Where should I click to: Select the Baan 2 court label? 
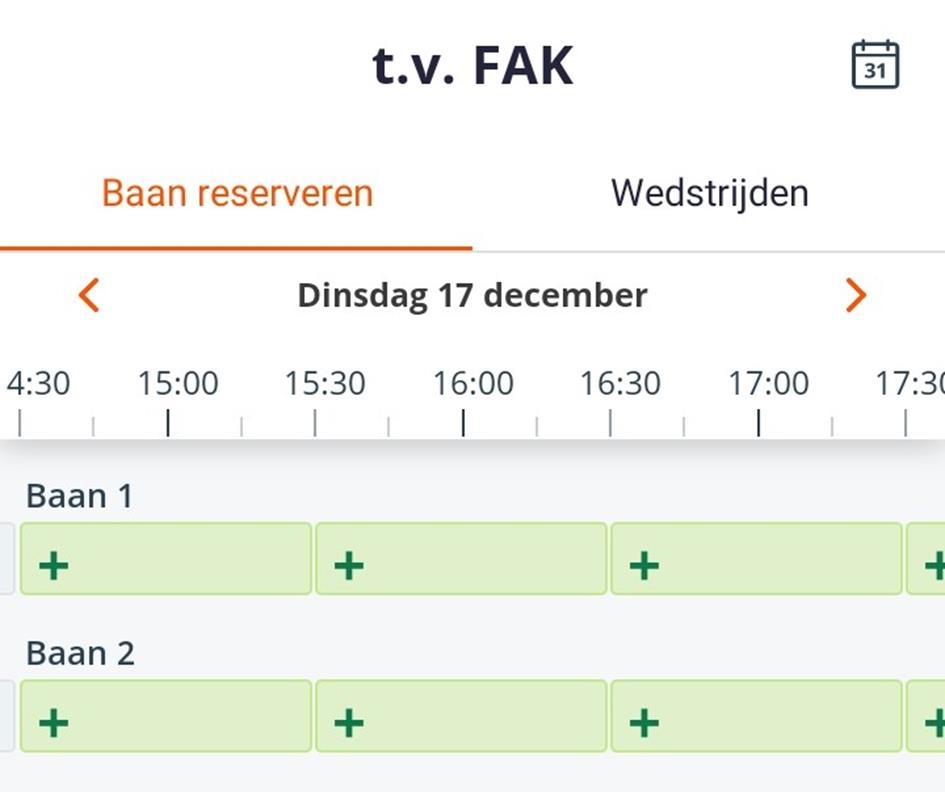pos(80,653)
